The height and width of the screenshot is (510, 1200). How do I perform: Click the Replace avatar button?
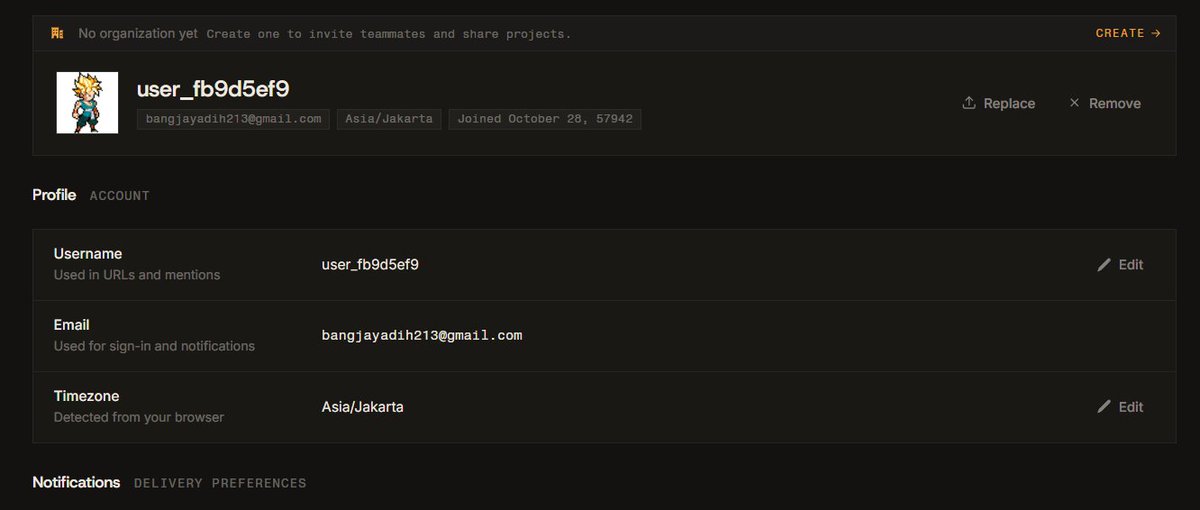point(998,103)
